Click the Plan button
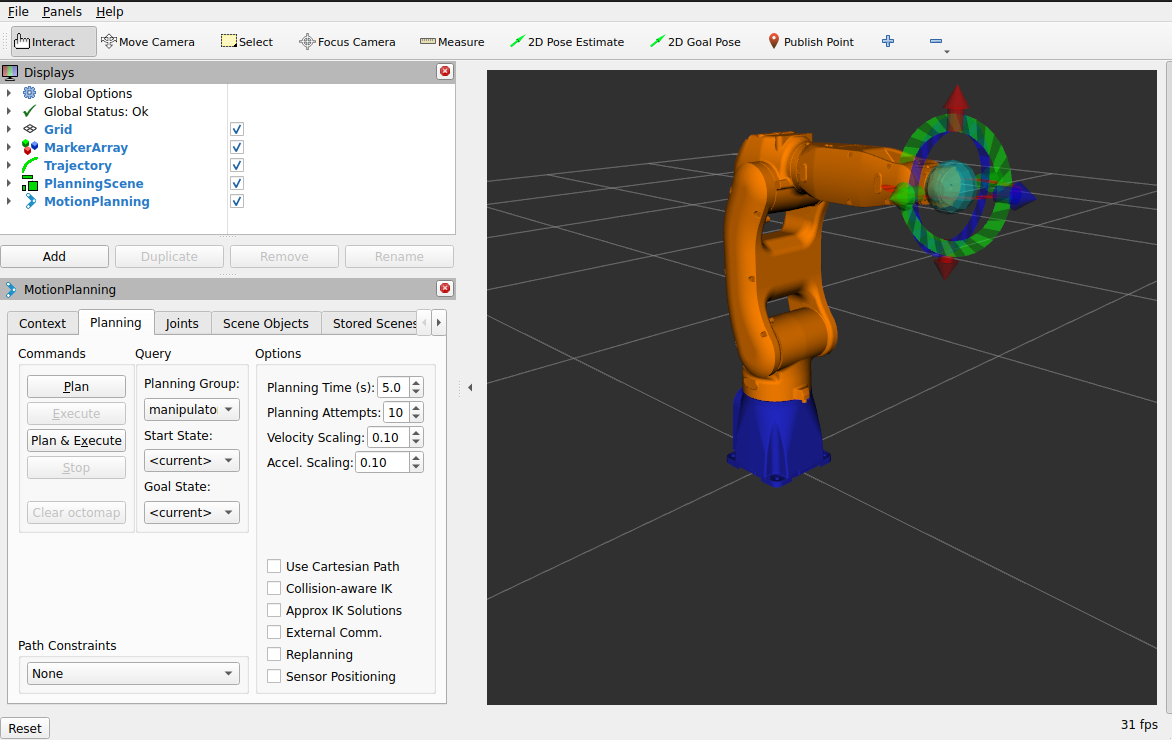This screenshot has height=740, width=1172. click(x=76, y=386)
